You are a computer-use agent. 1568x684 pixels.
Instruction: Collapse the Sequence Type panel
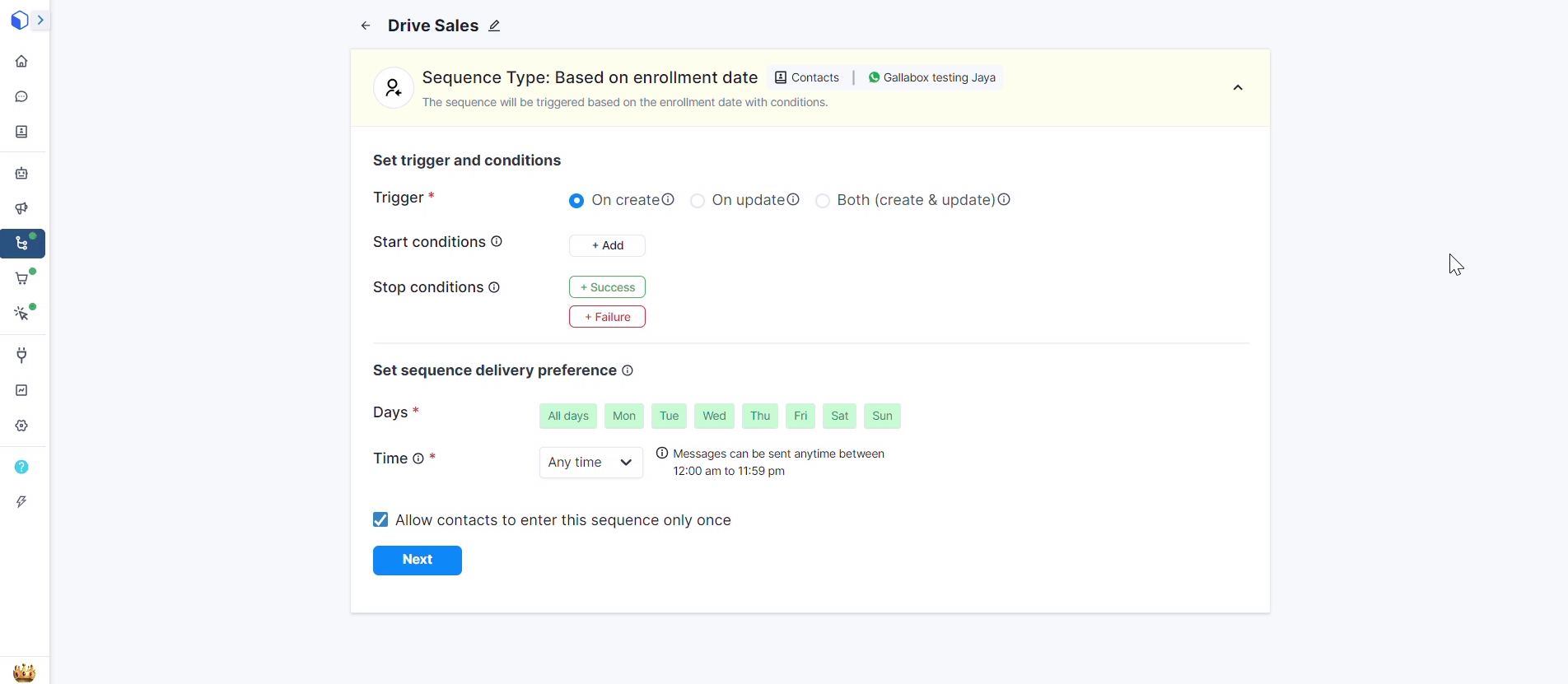(1238, 87)
